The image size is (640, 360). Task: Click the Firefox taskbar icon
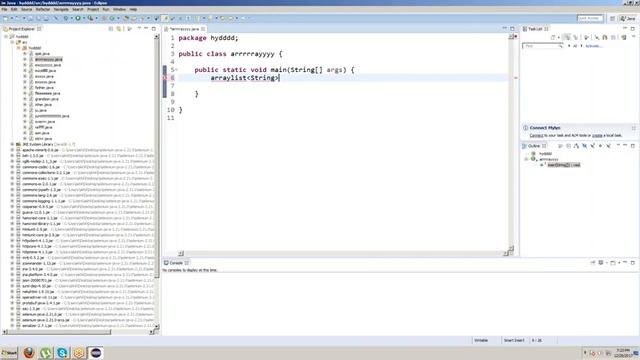point(29,352)
